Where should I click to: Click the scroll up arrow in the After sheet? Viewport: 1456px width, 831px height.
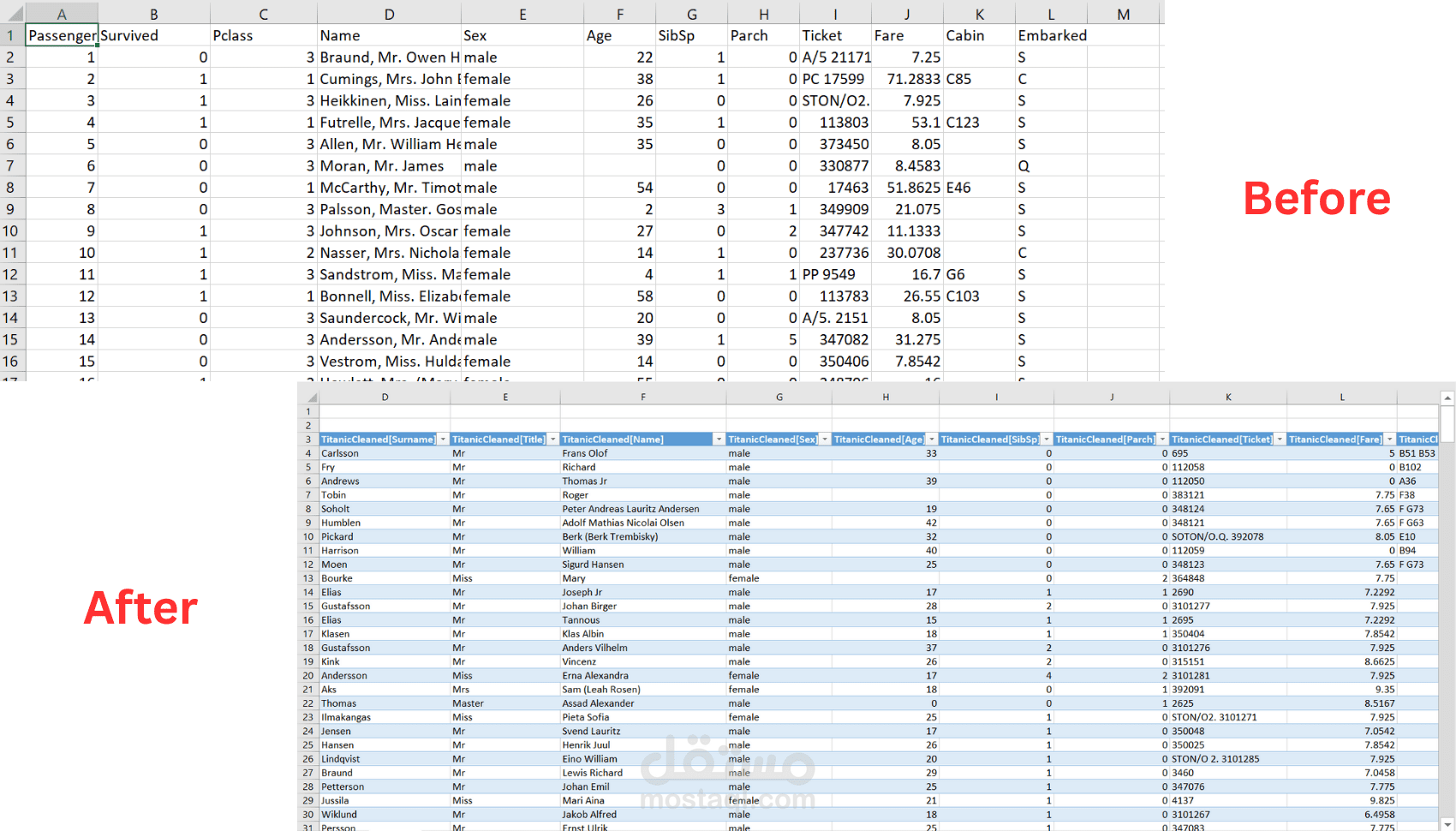(1447, 398)
